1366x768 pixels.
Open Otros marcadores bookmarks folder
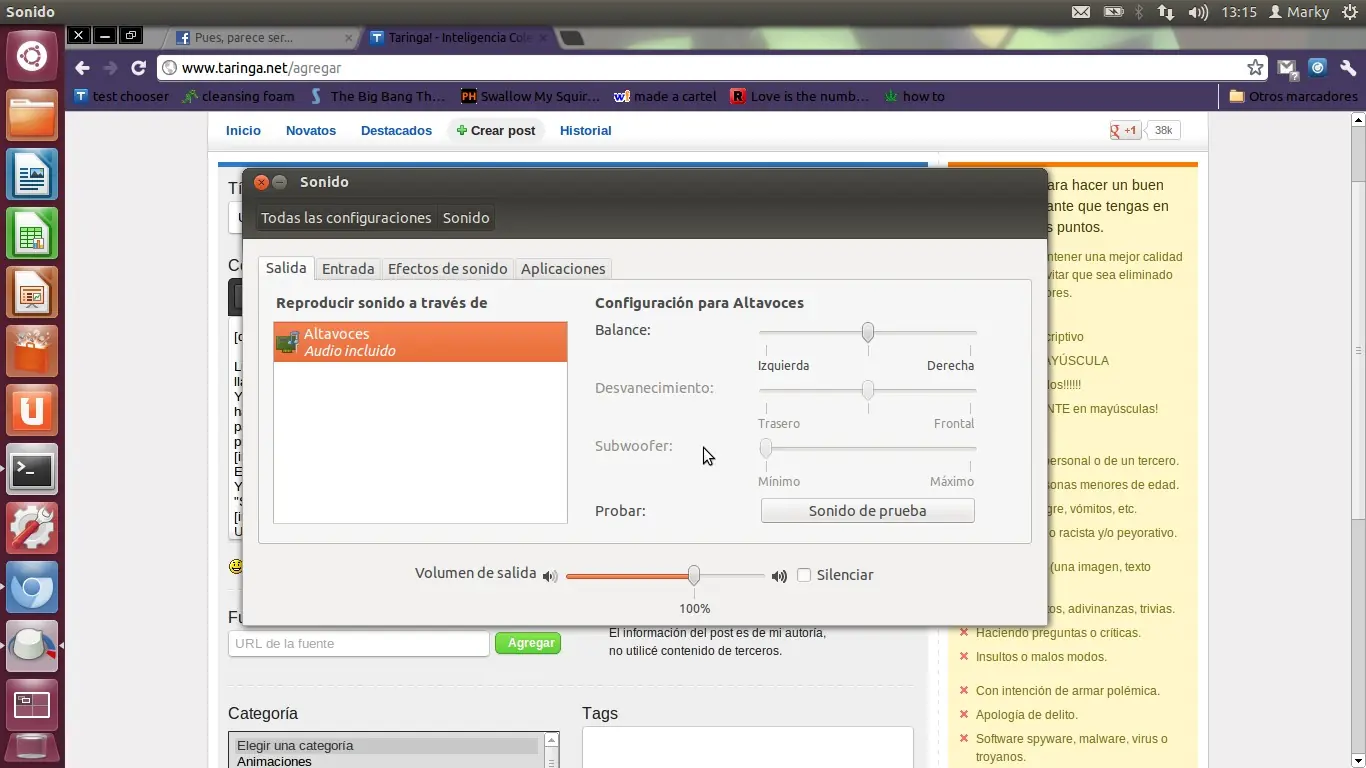coord(1293,96)
